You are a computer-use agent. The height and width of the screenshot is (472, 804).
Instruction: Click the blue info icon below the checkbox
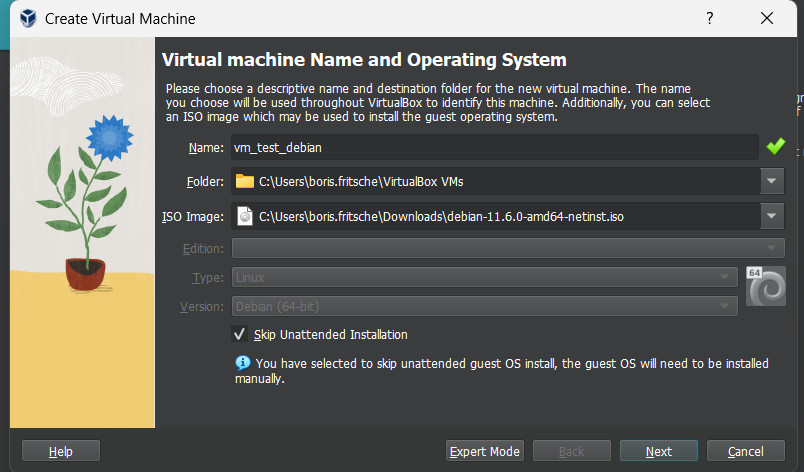pyautogui.click(x=242, y=363)
